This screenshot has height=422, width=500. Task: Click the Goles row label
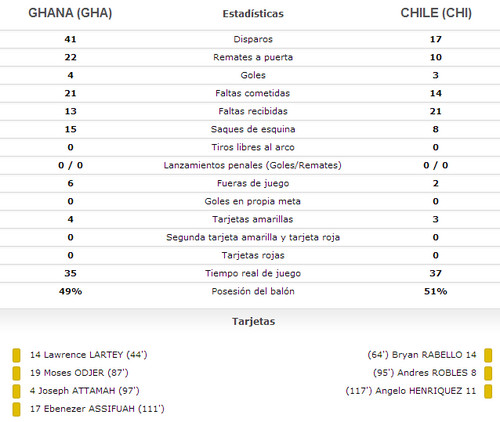pyautogui.click(x=253, y=75)
